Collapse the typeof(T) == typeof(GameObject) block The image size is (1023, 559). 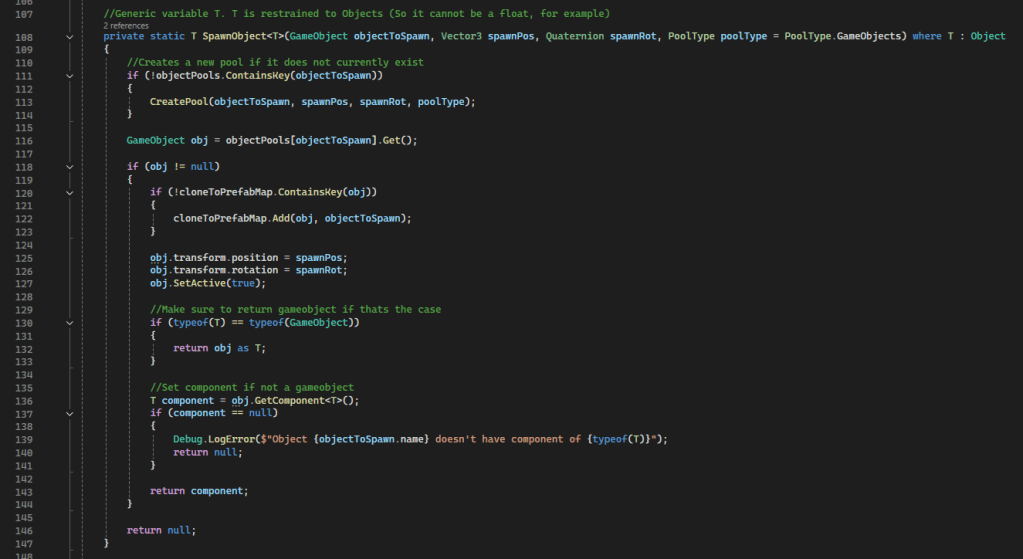(69, 323)
